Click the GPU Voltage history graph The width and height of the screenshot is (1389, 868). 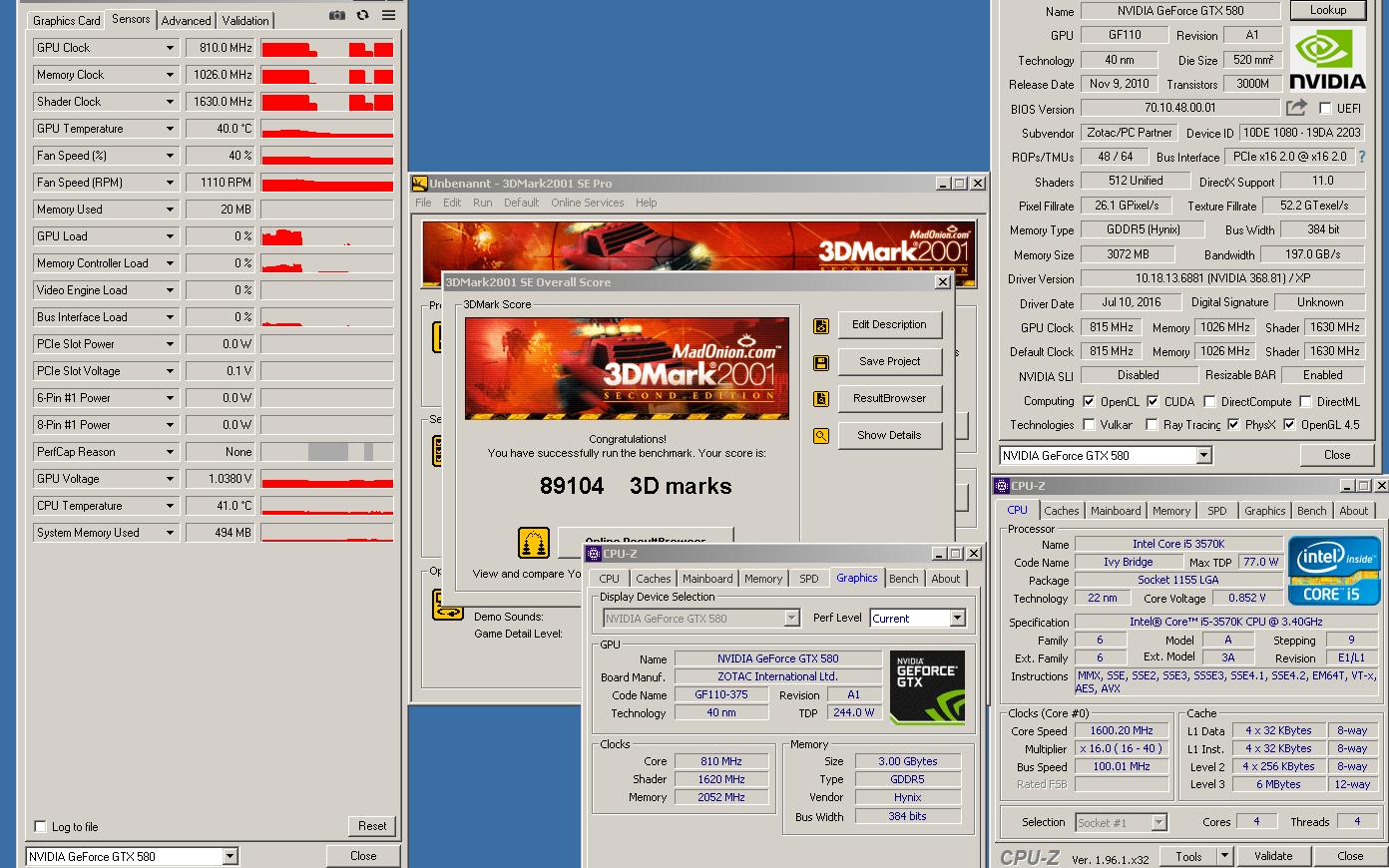327,479
